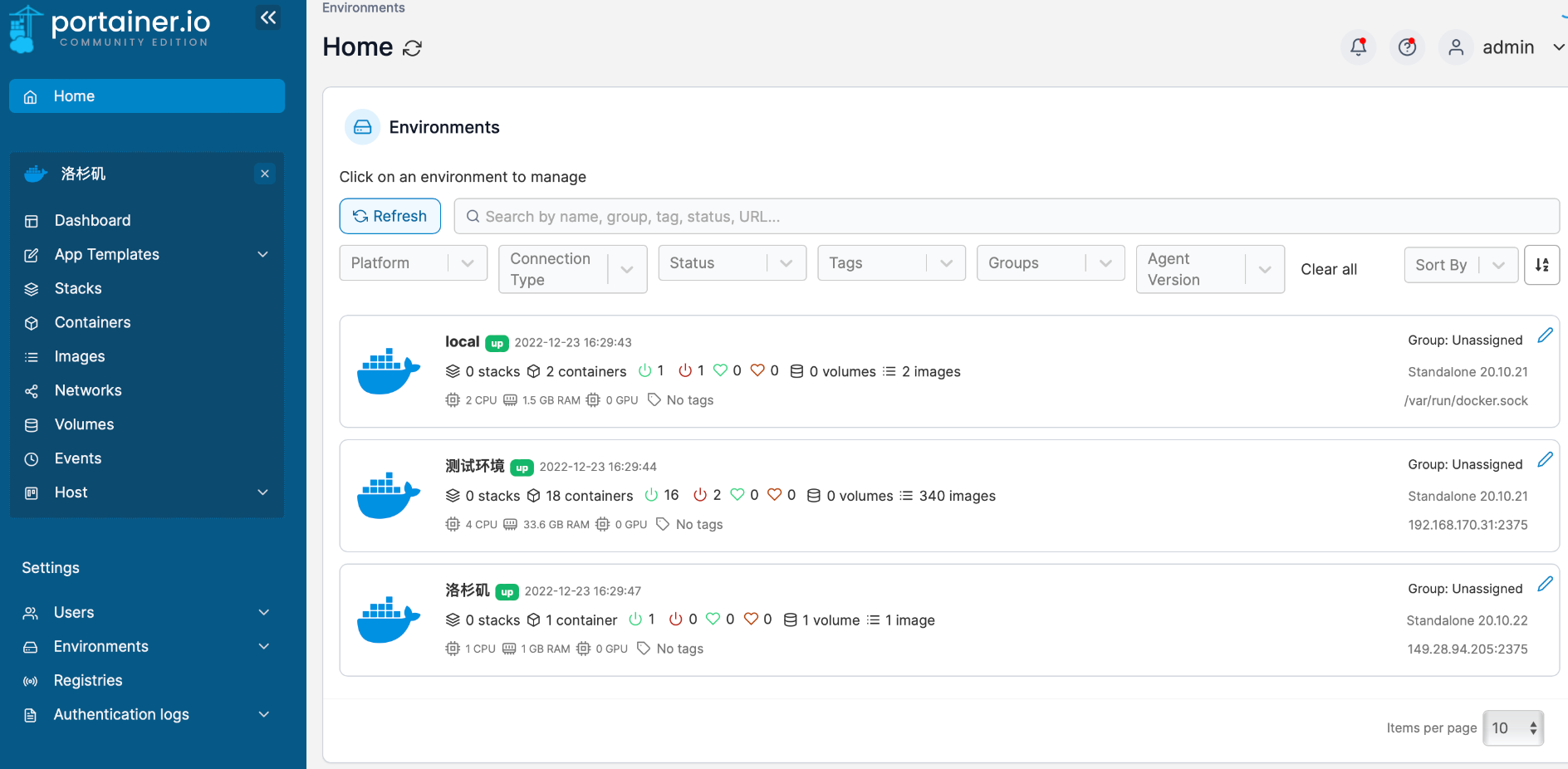1568x769 pixels.
Task: Open notifications bell icon
Action: click(1359, 47)
